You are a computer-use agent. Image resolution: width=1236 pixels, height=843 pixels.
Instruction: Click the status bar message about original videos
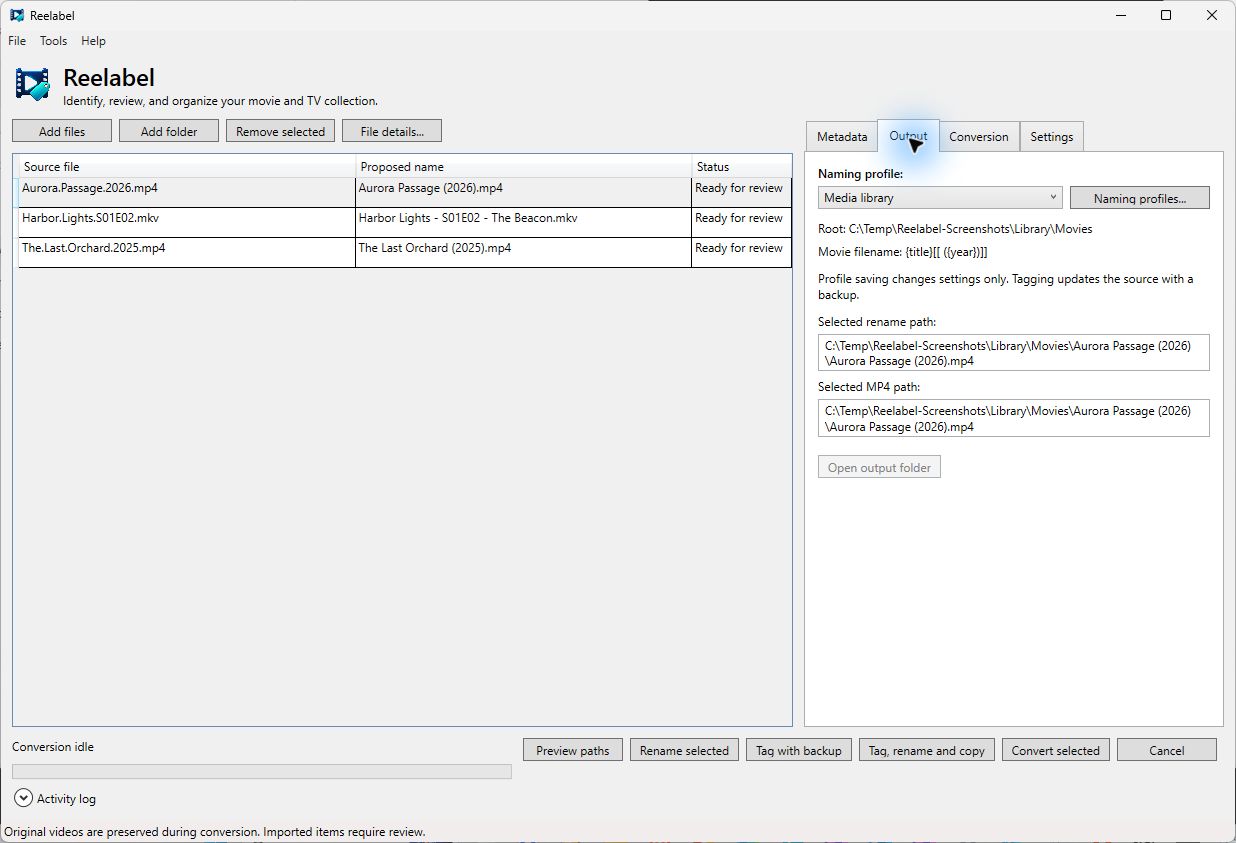tap(215, 832)
